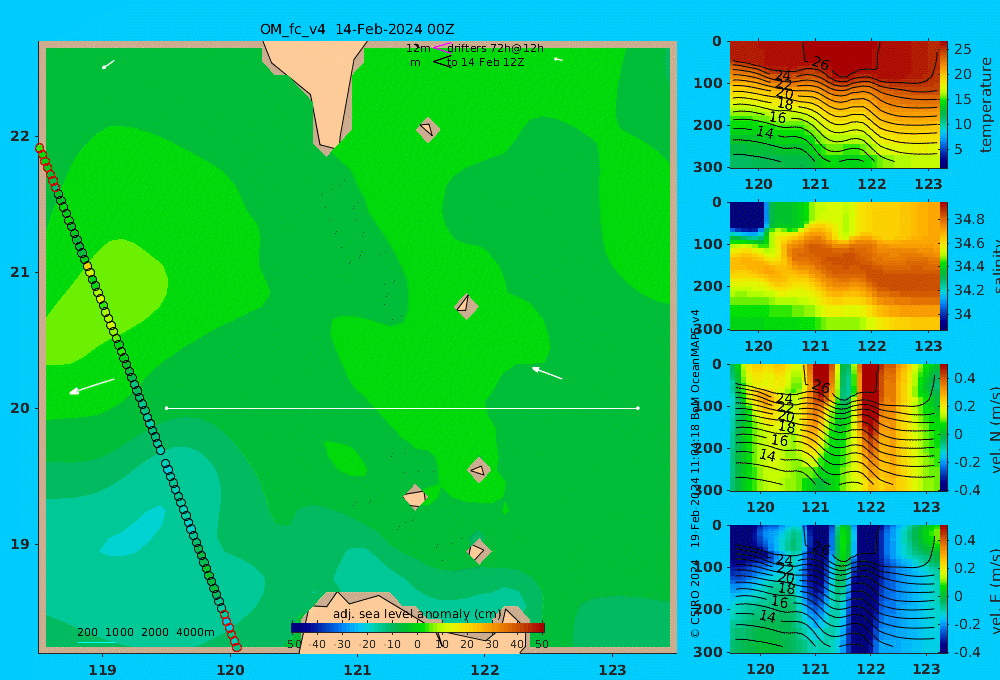
Task: Click longitude label 121 on main map
Action: 358,670
